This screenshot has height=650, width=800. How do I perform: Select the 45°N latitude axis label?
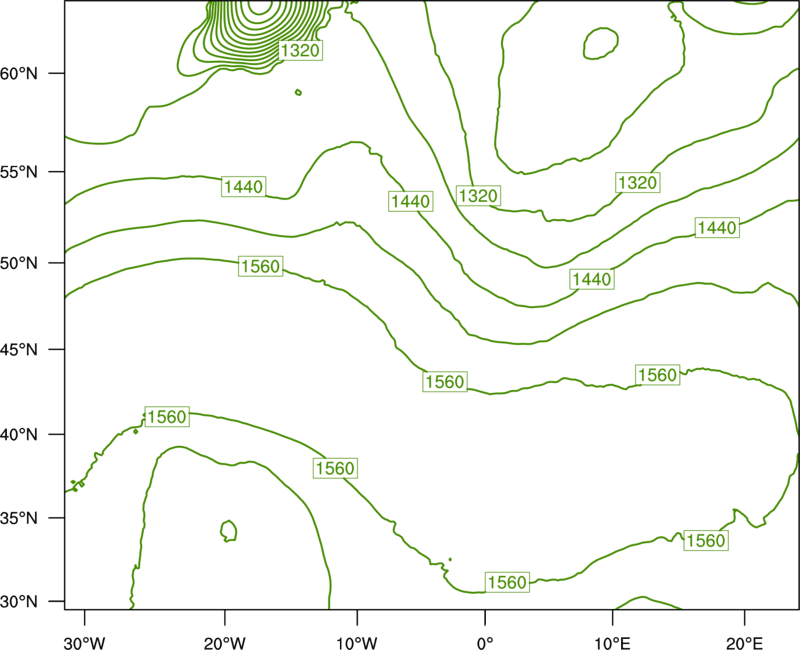(19, 349)
